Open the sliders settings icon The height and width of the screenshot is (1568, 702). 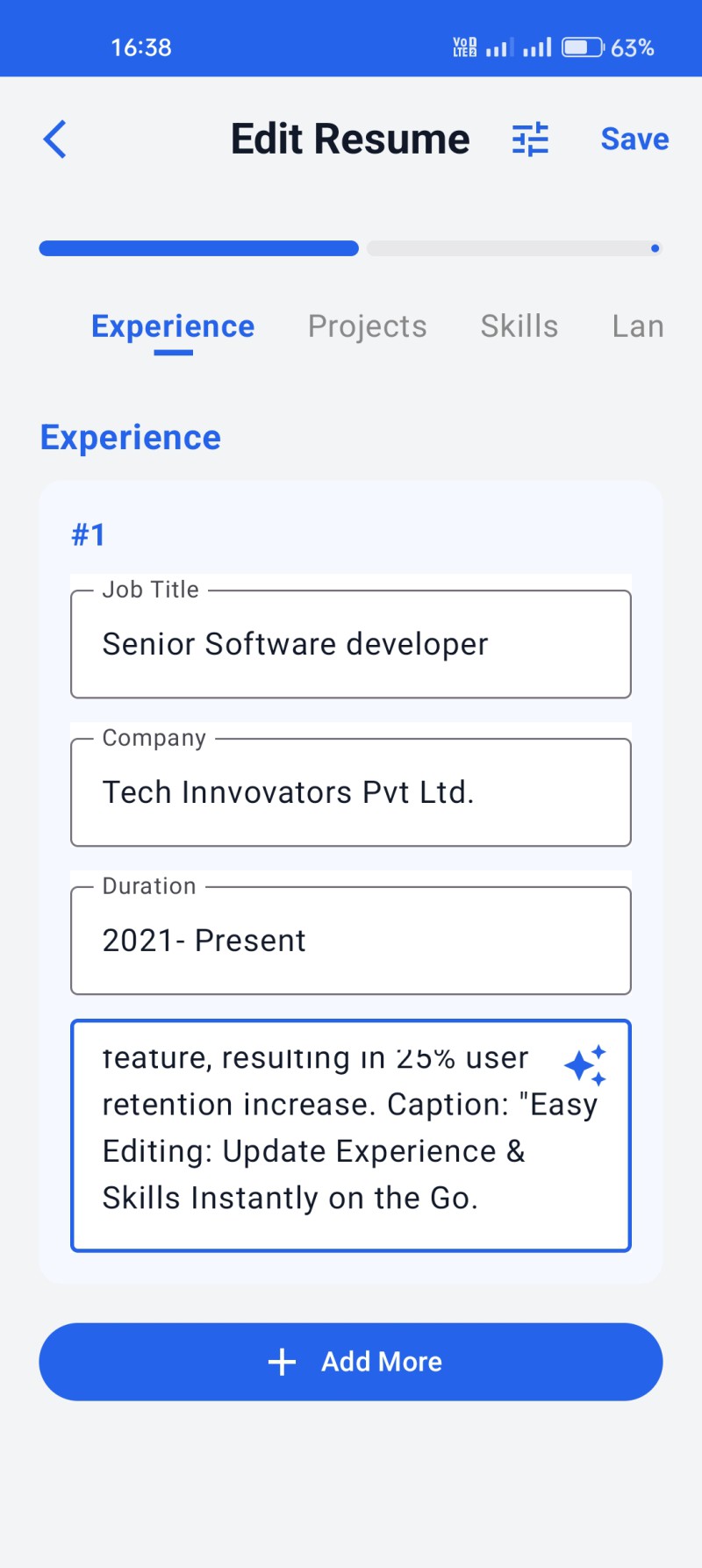click(x=530, y=140)
